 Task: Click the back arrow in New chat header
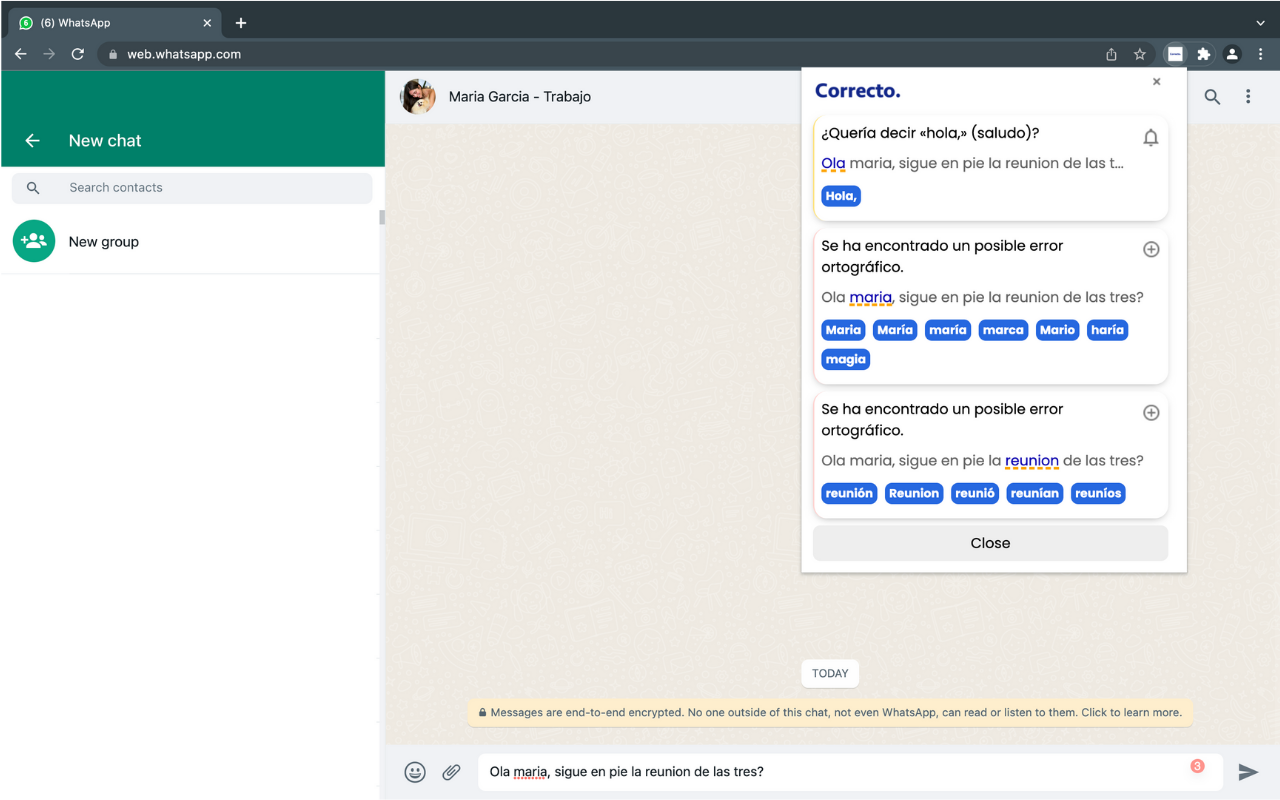pos(33,141)
